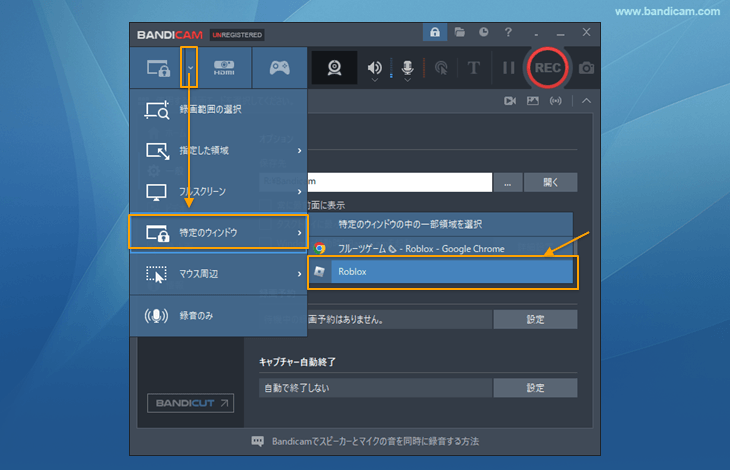Screen dimensions: 730x470
Task: Expand the フルスクリーン submenu arrow
Action: 299,192
